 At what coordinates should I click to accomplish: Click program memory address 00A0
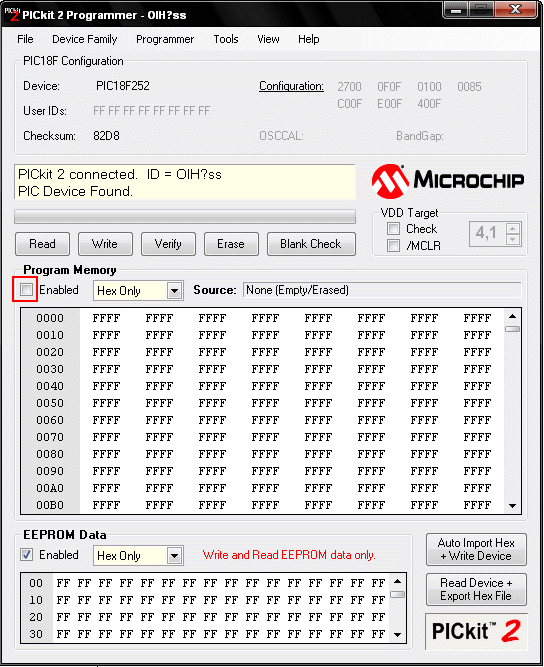(50, 488)
